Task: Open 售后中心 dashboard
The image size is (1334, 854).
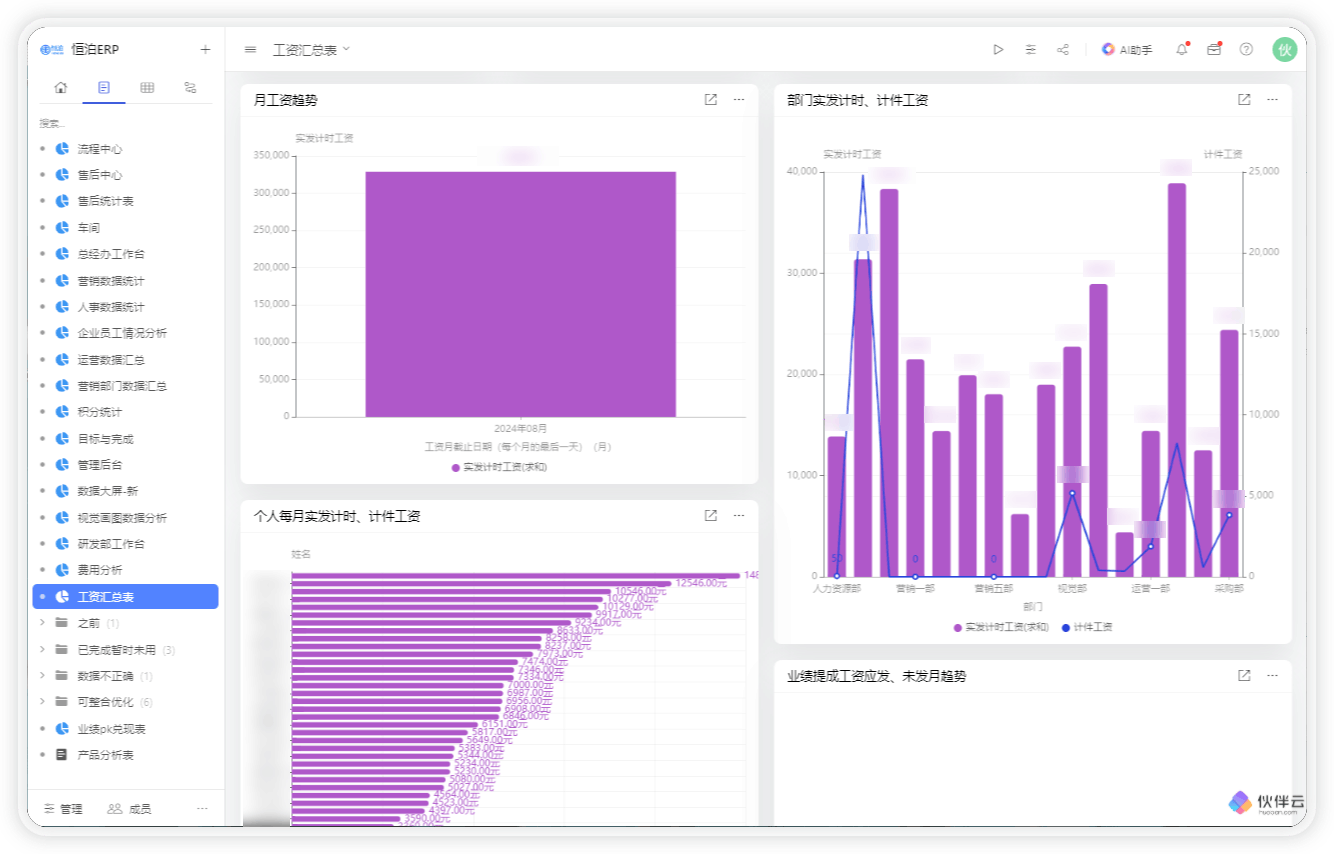Action: click(100, 175)
